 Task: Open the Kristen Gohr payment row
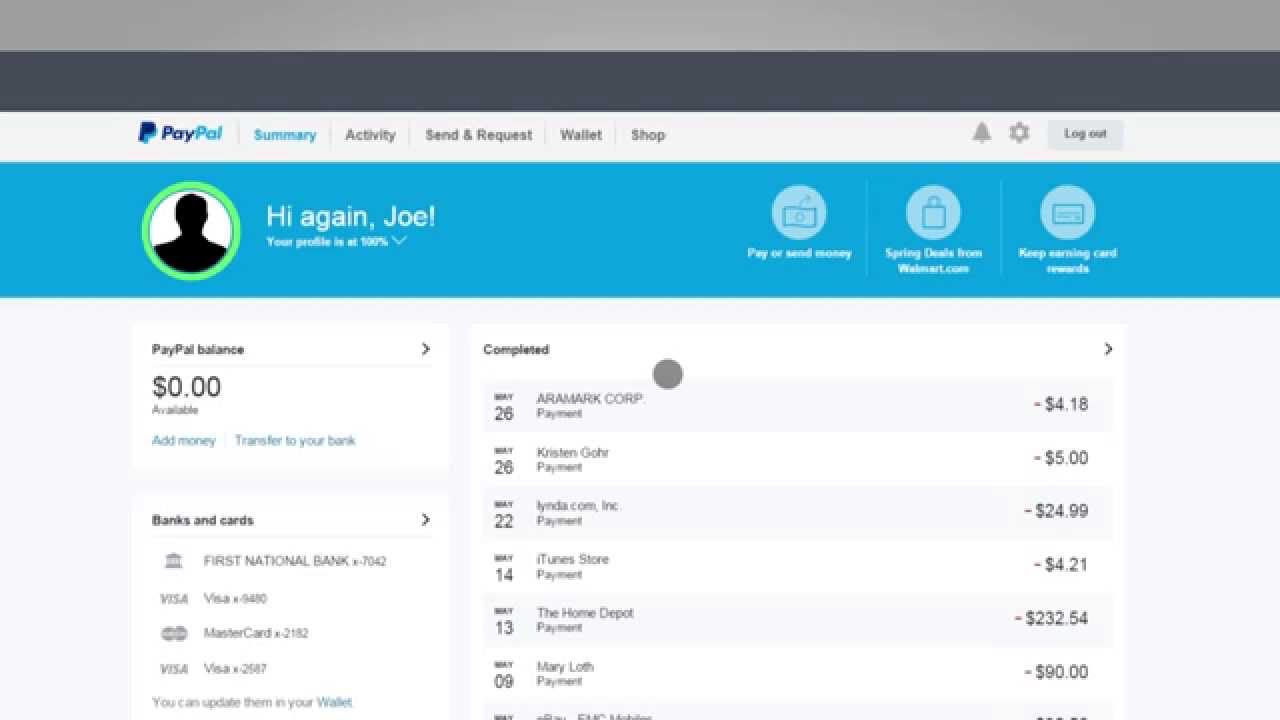(797, 458)
